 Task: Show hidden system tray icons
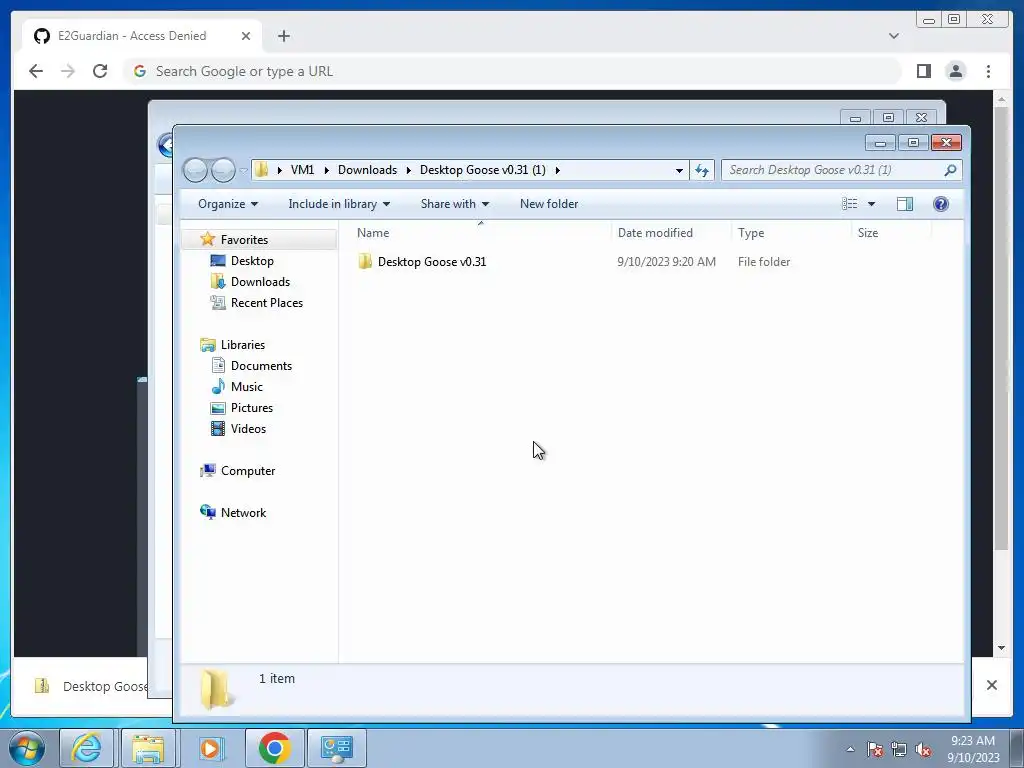tap(850, 749)
